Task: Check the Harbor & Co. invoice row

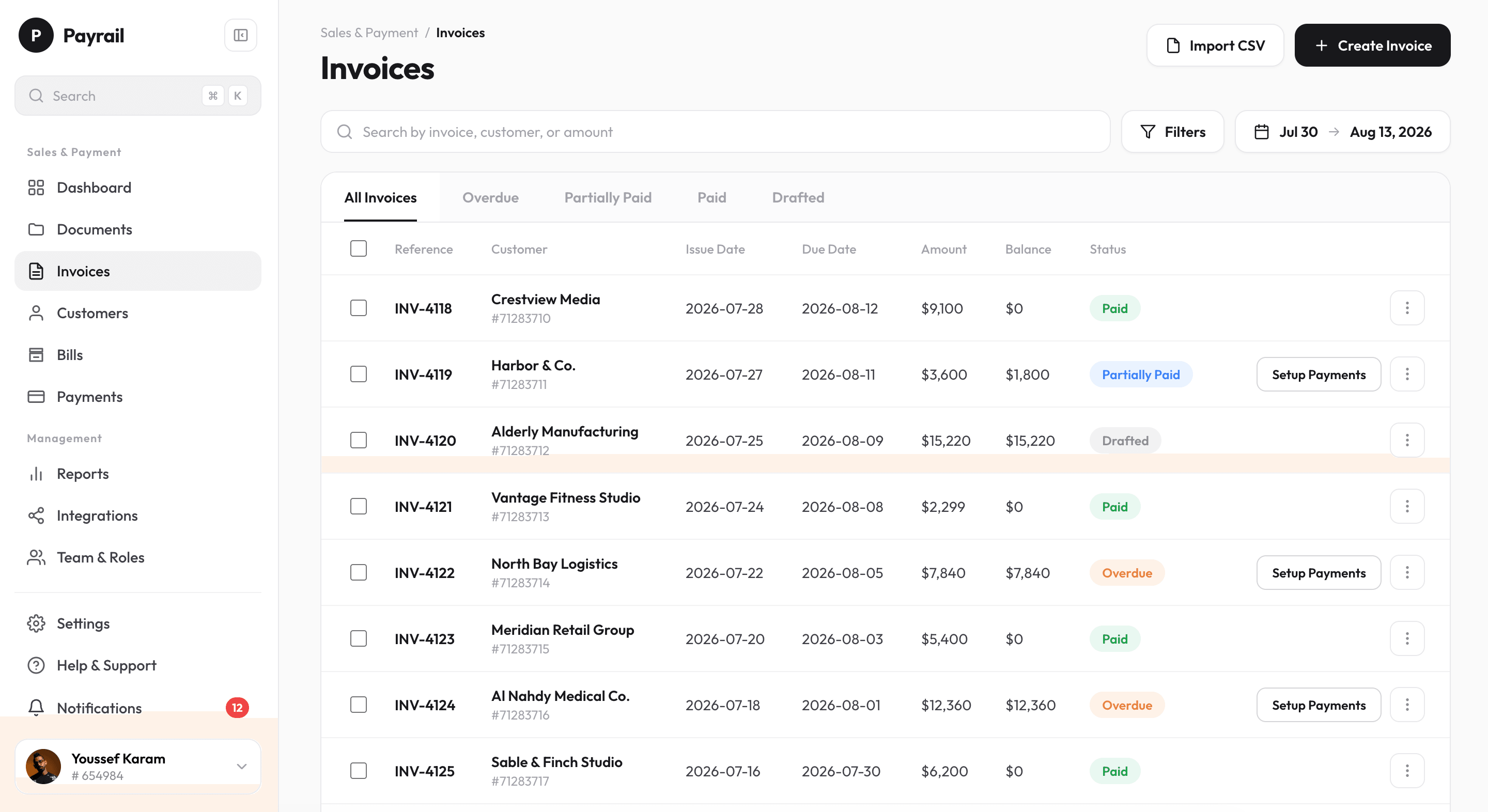Action: point(358,374)
